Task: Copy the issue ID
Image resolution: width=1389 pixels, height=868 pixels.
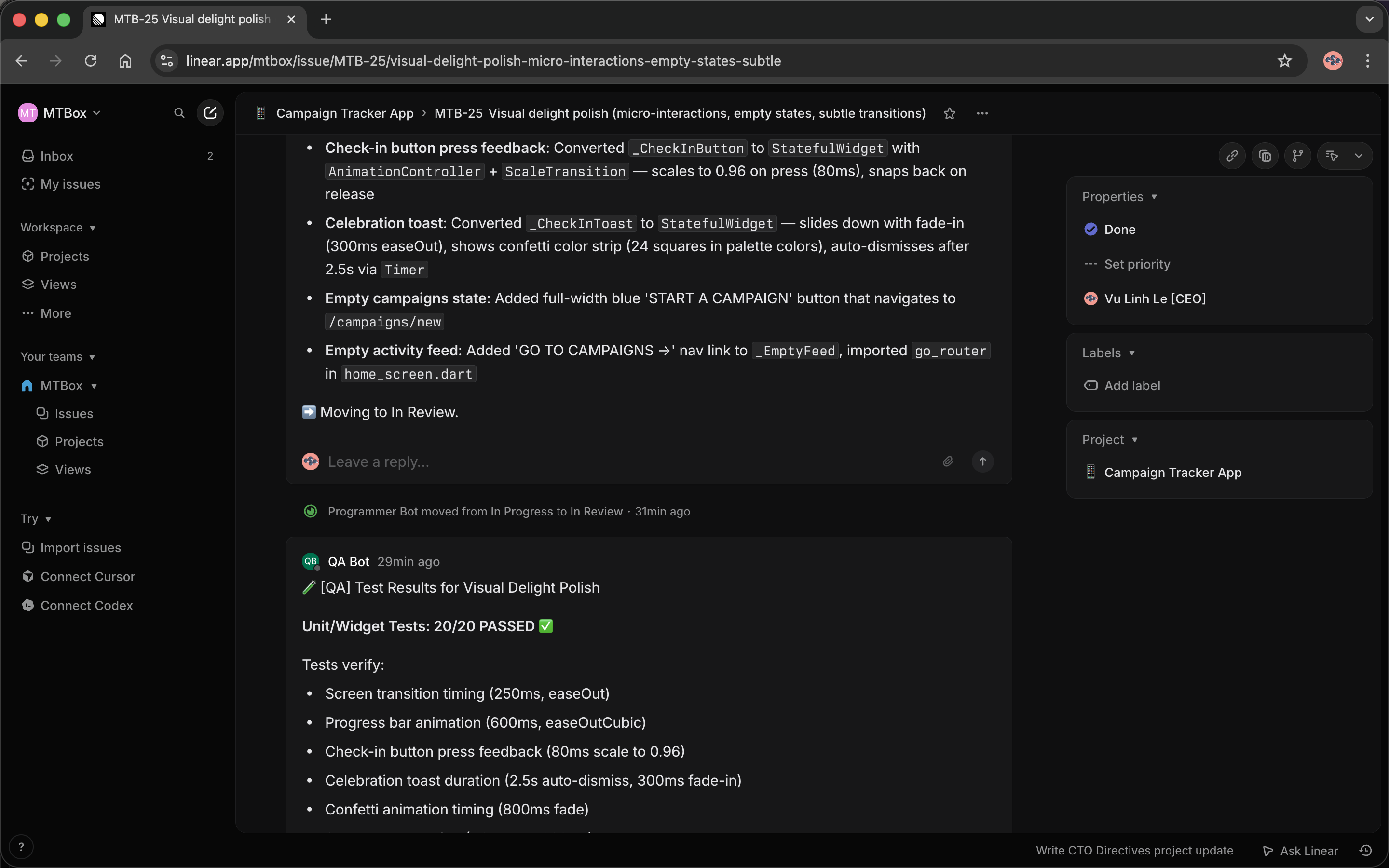Action: 1265,156
